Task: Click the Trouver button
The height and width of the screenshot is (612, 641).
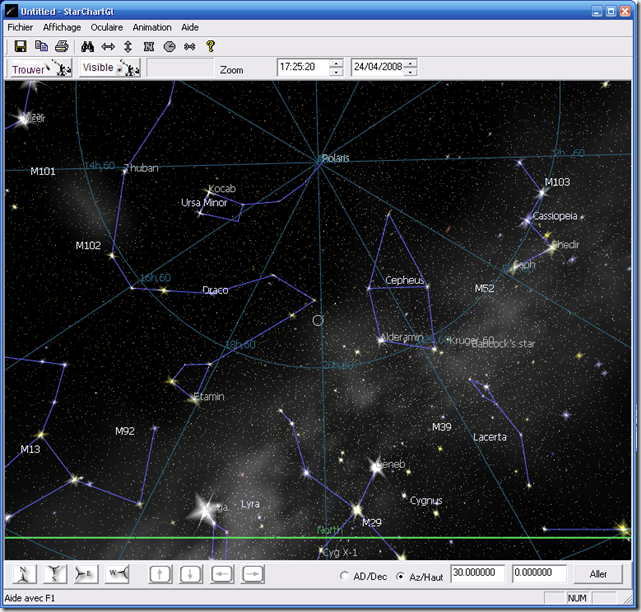Action: click(40, 68)
